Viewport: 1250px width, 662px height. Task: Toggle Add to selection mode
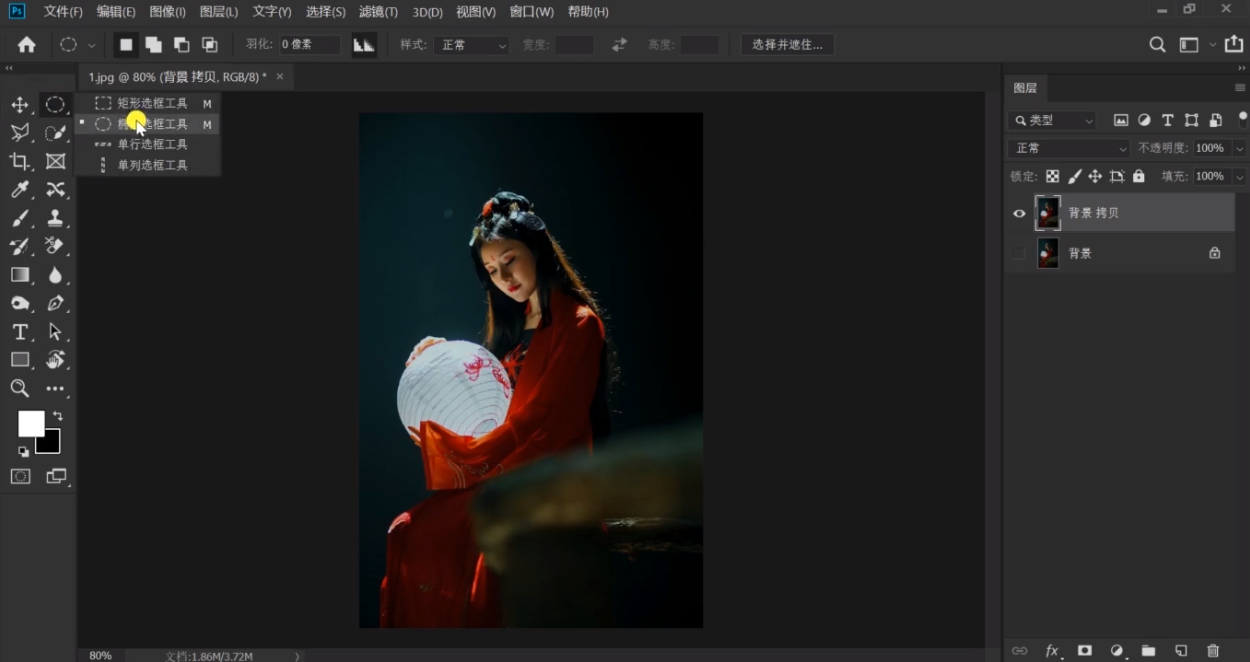[153, 45]
